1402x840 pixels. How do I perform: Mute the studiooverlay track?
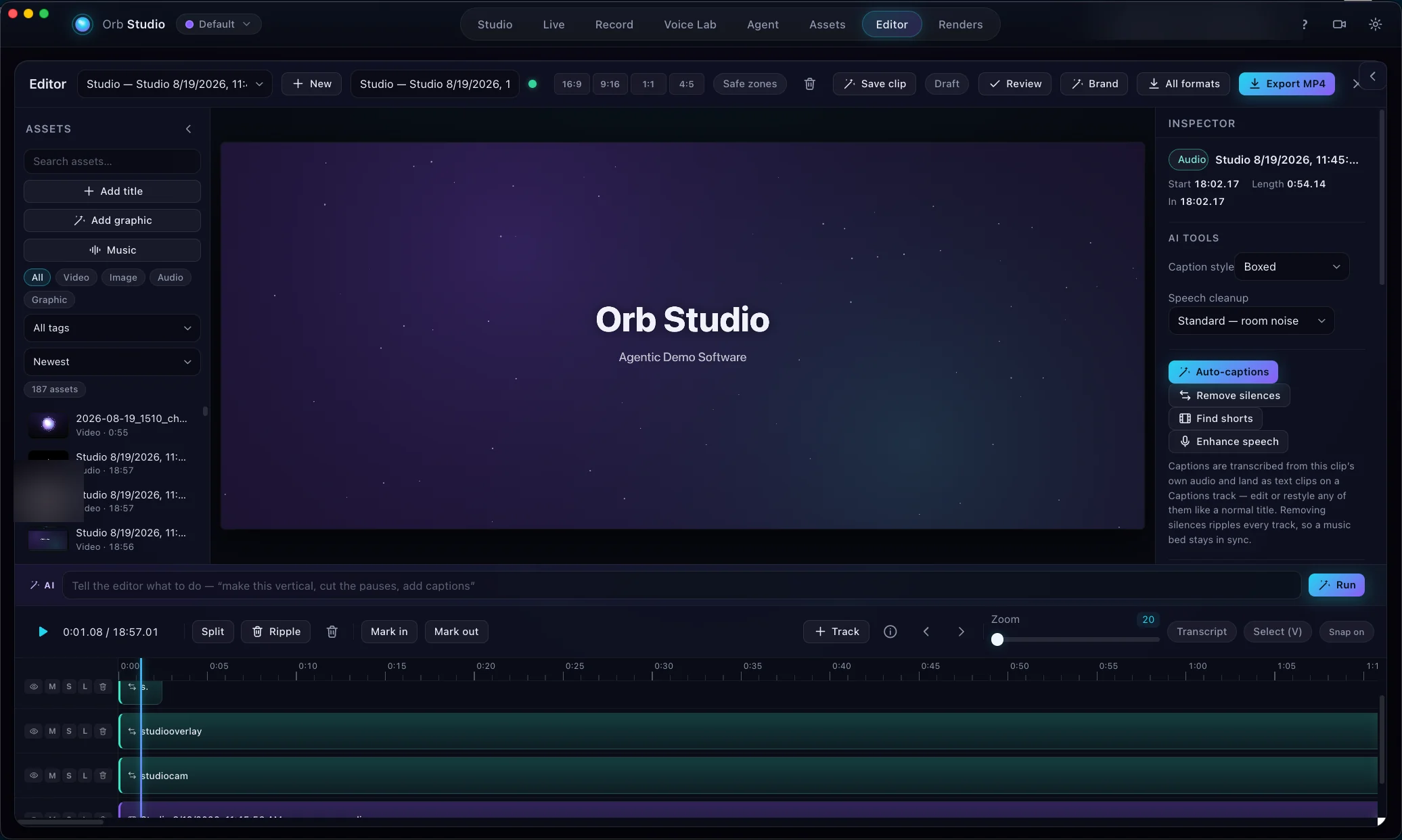pos(52,731)
